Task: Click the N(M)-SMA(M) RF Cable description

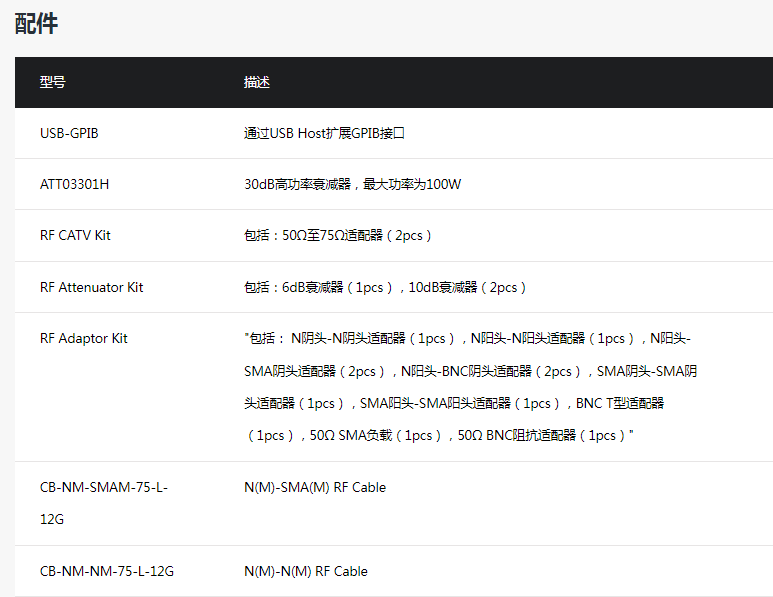Action: pos(314,487)
